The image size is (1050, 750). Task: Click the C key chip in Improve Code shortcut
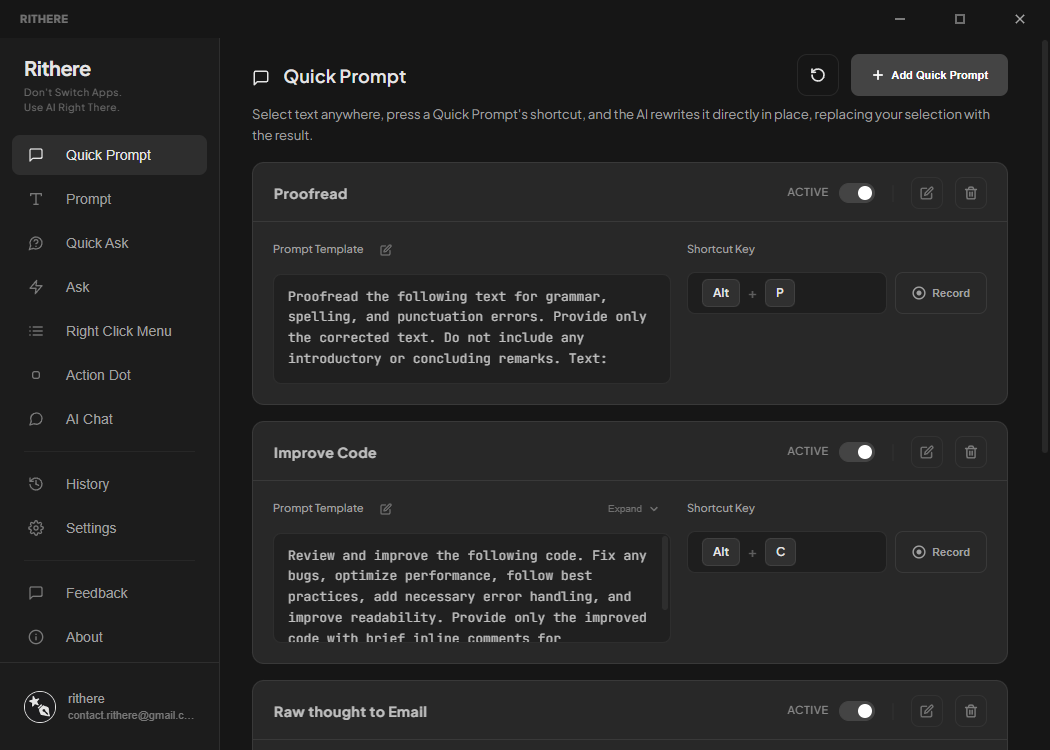[780, 552]
